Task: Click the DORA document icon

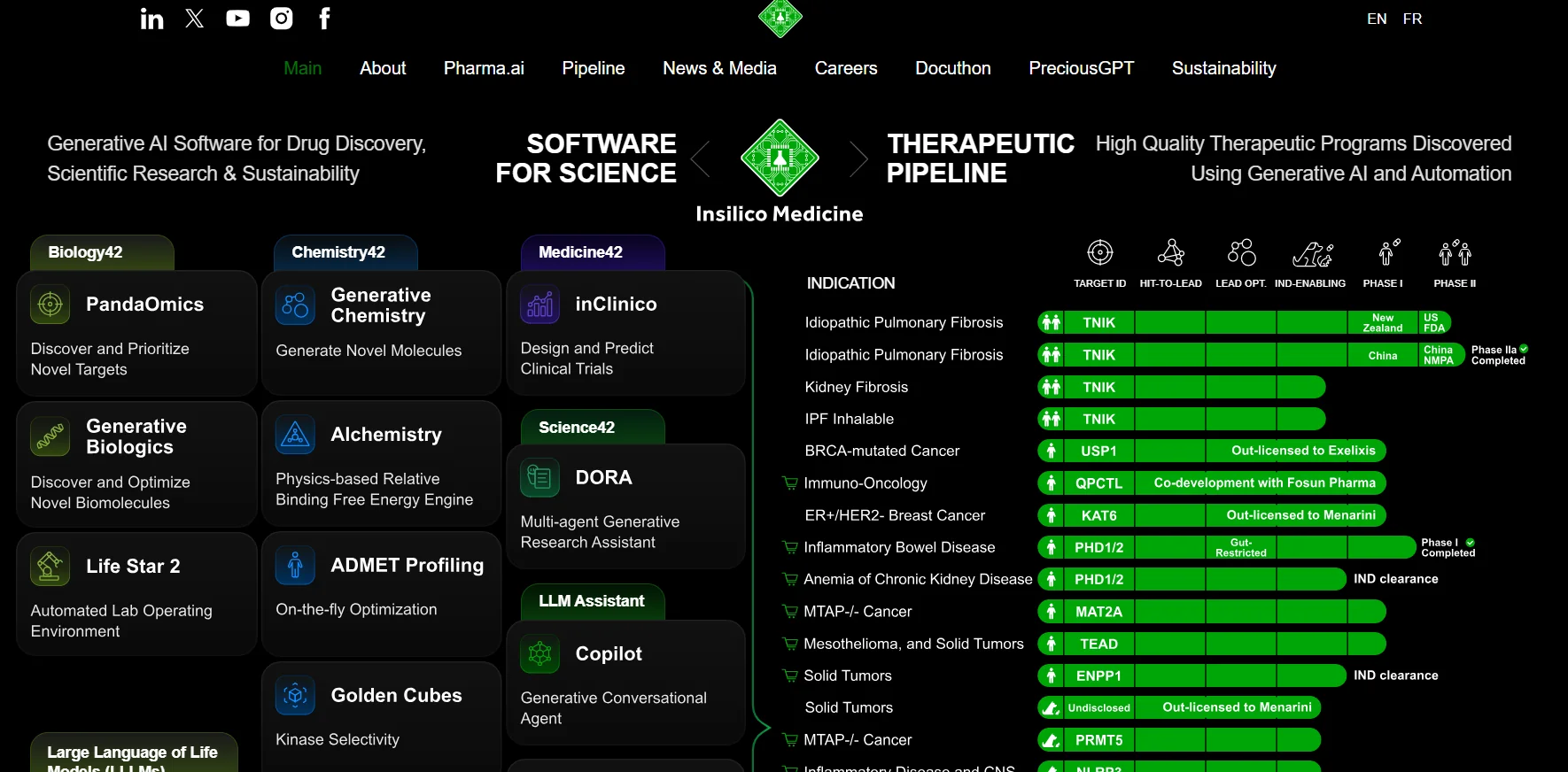Action: point(540,478)
